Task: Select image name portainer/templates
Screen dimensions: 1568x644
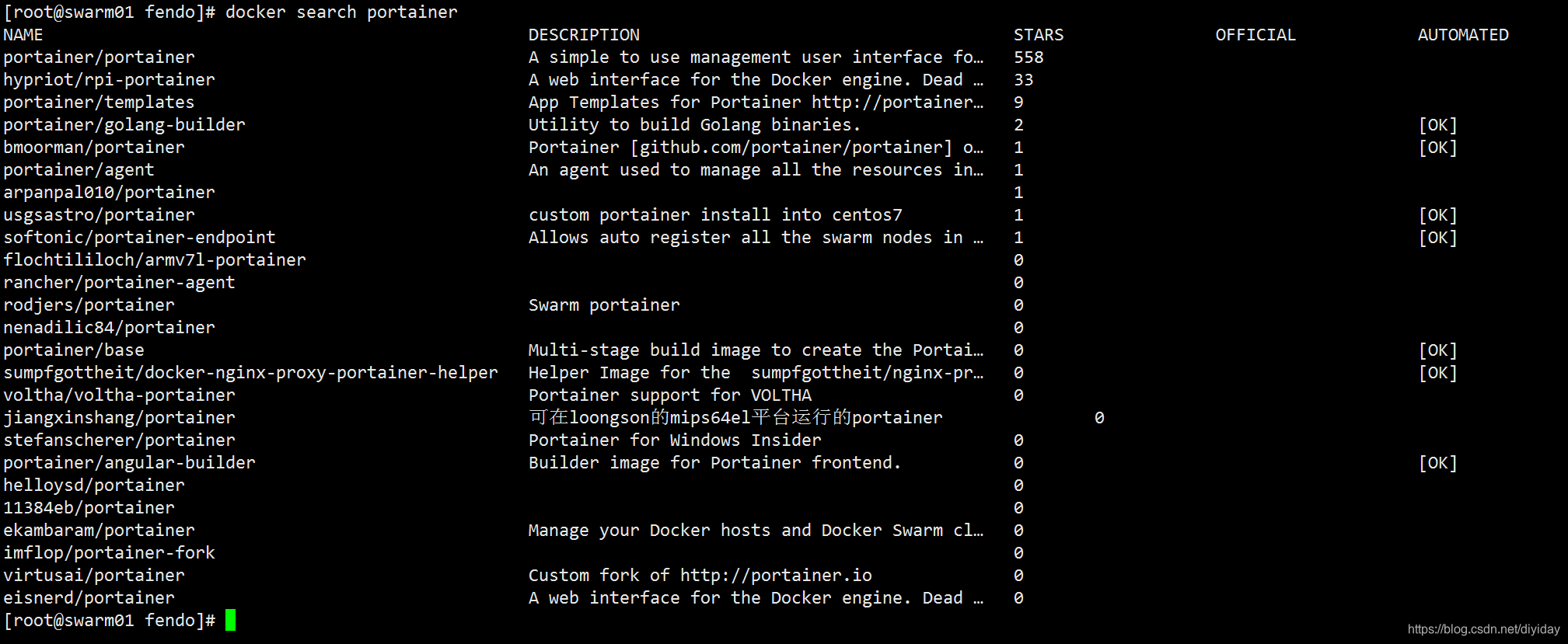Action: click(x=99, y=103)
